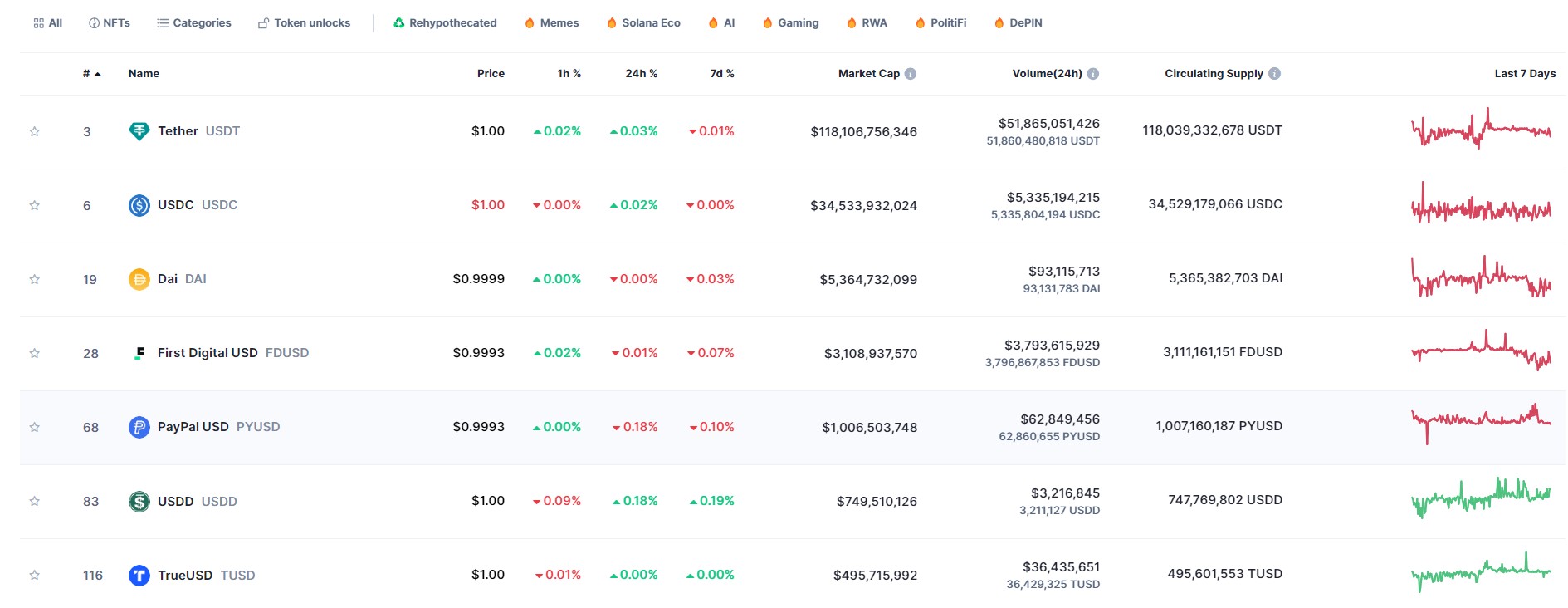
Task: Sort by 1h % column header
Action: coord(569,74)
